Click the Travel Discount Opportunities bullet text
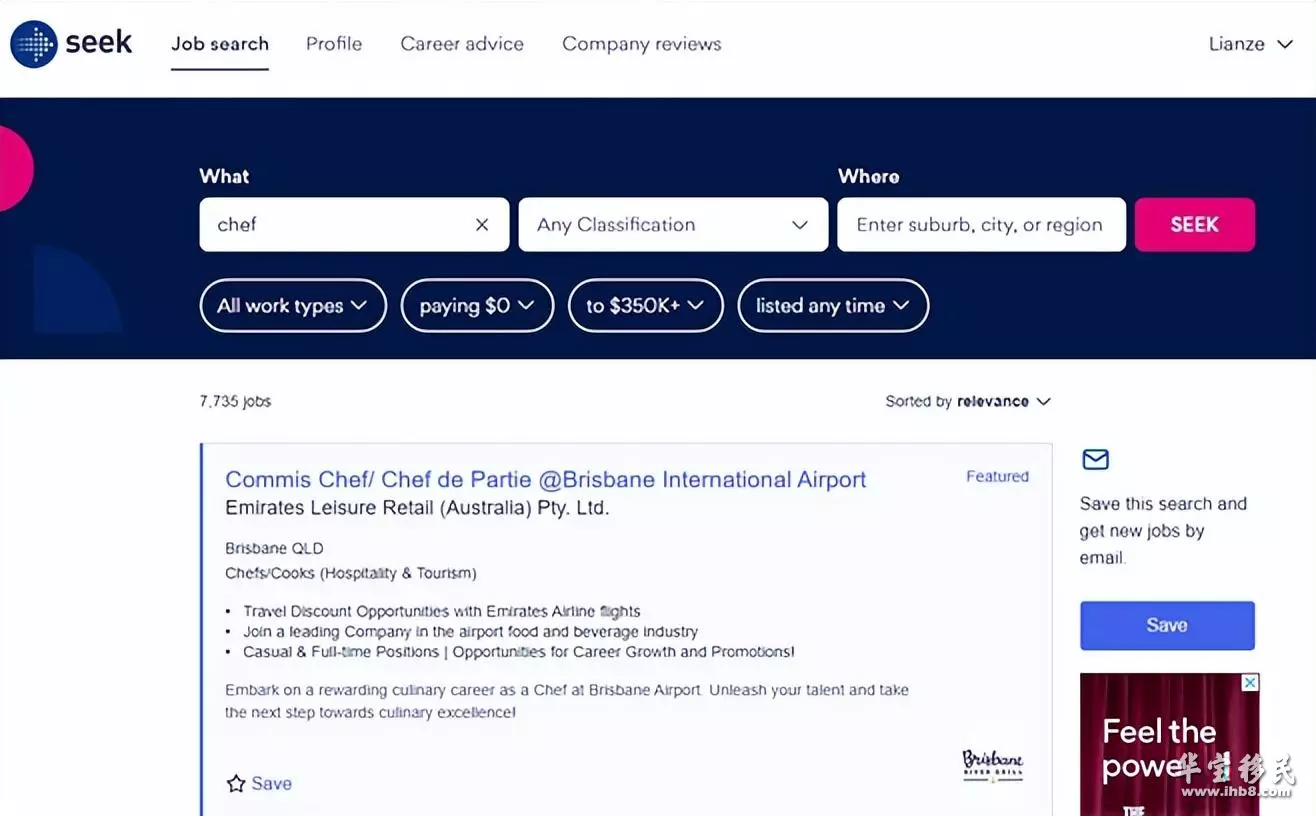 441,611
